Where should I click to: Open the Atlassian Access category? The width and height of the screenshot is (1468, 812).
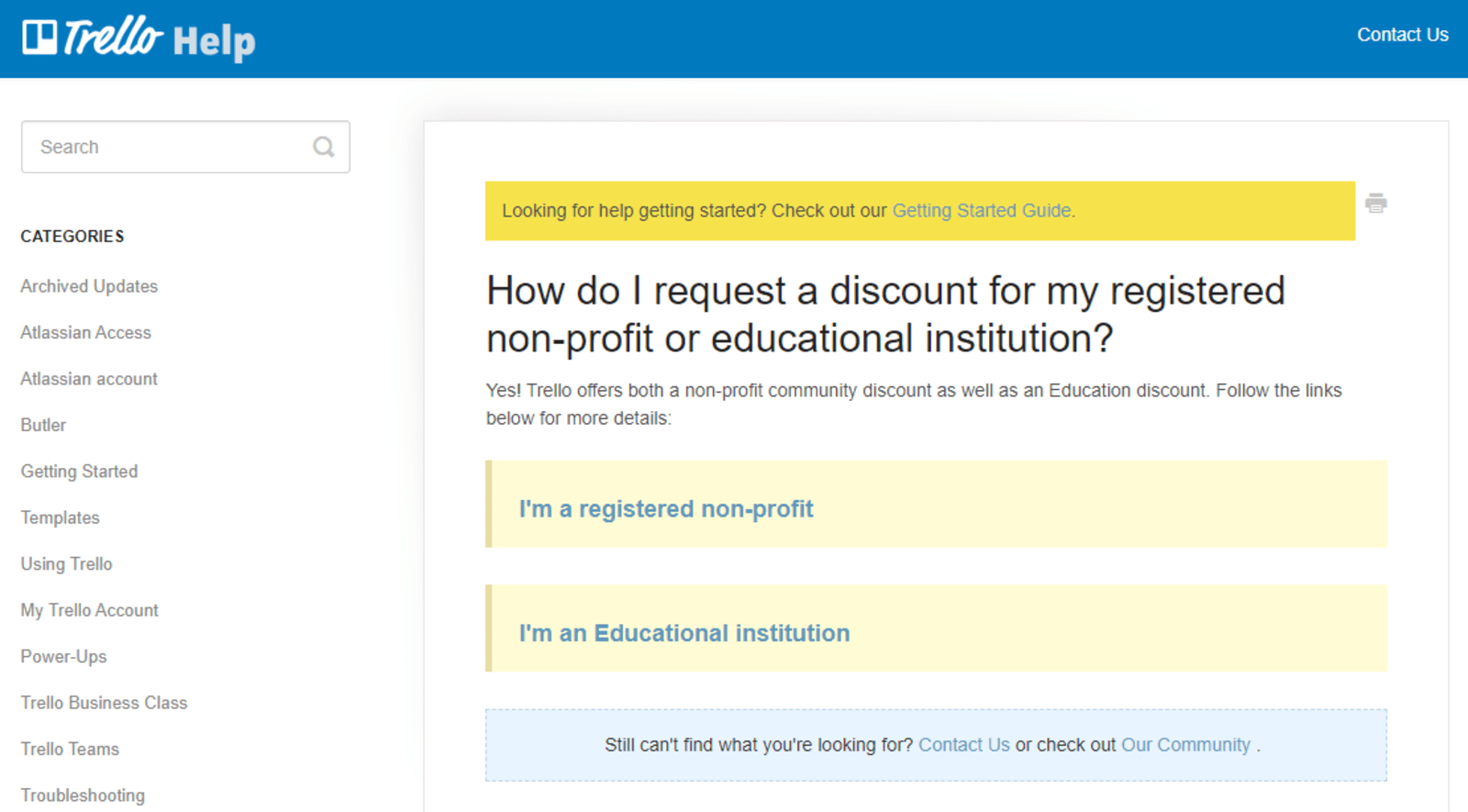coord(85,332)
